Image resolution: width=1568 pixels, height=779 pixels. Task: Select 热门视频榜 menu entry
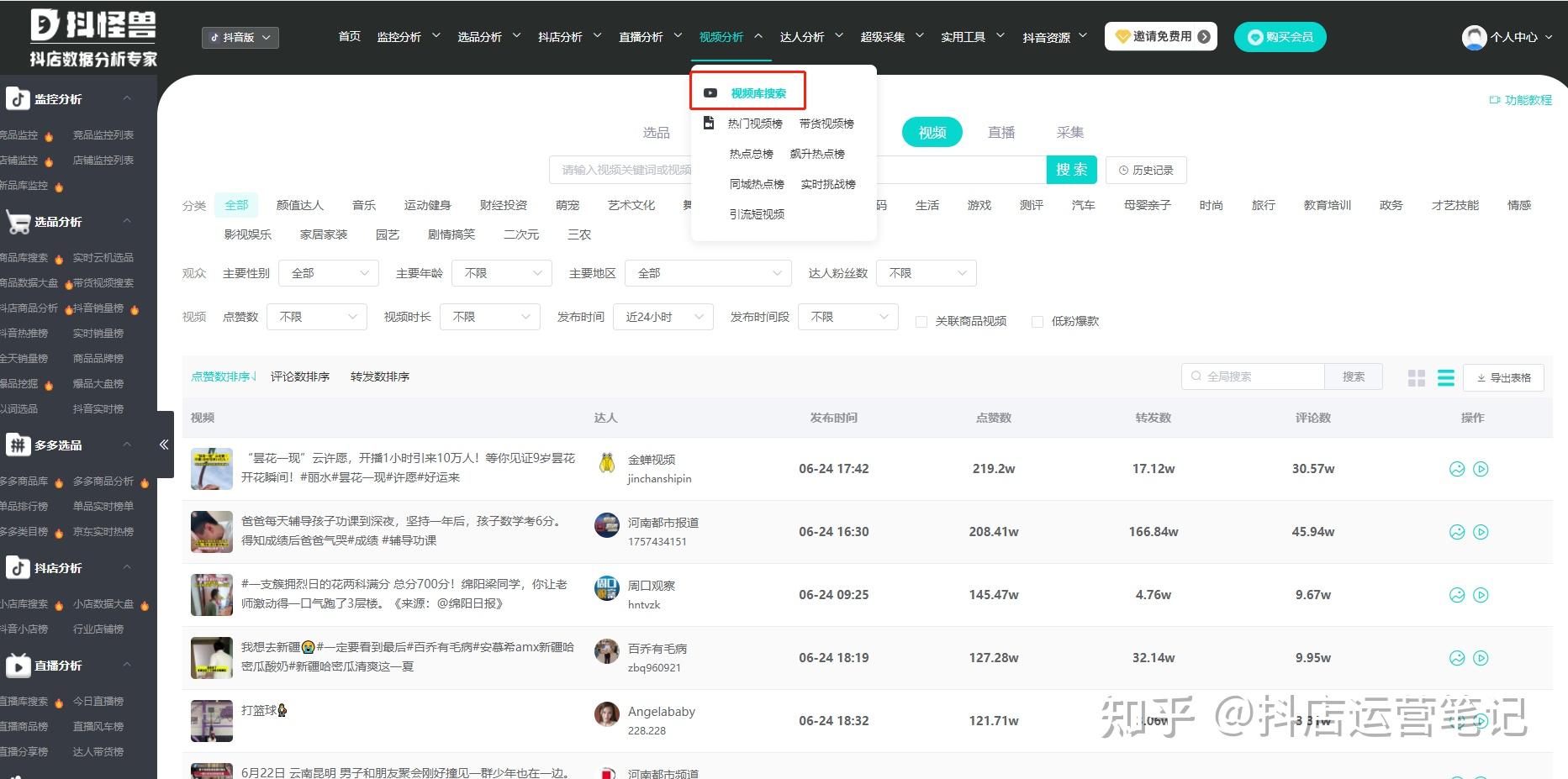755,124
